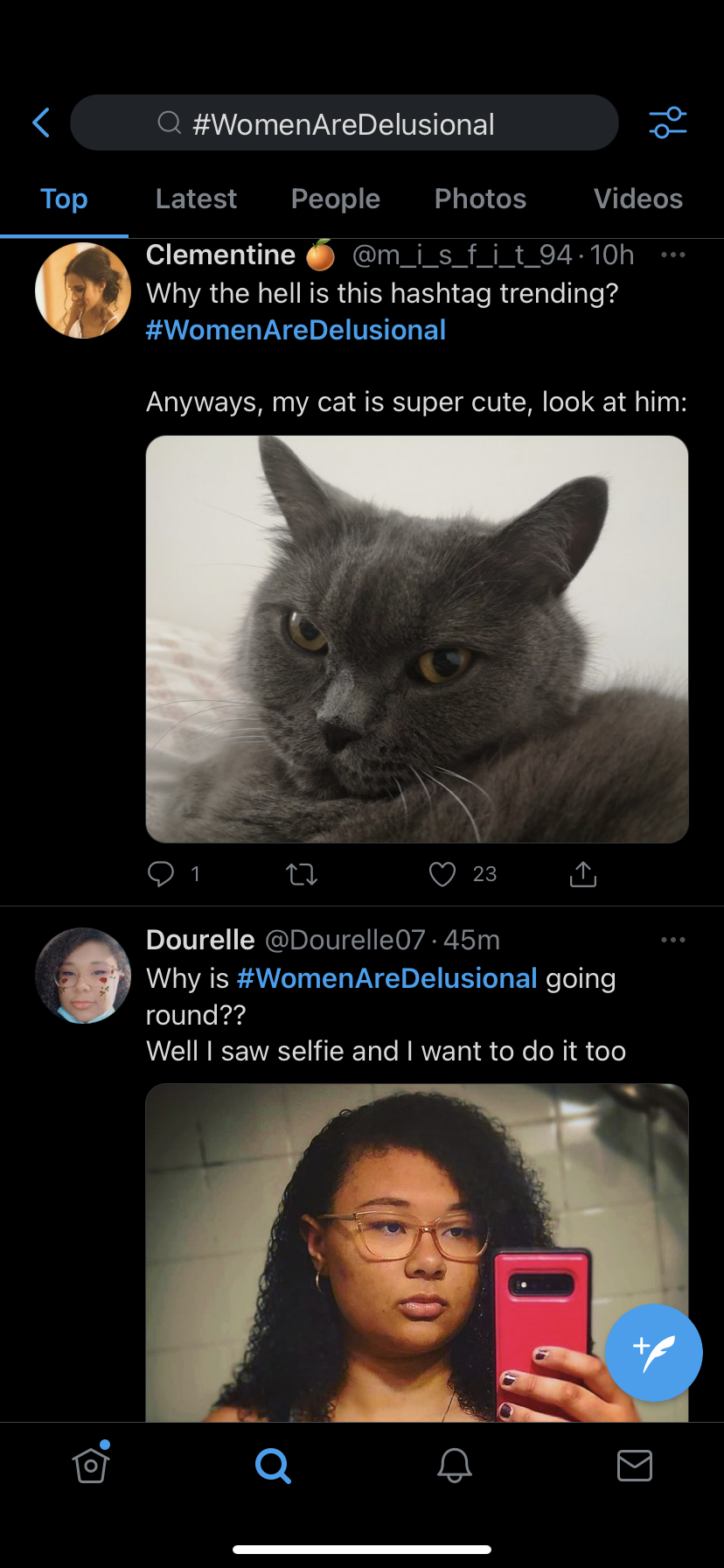Screen dimensions: 724x1568
Task: Go to Home timeline
Action: 91,1465
